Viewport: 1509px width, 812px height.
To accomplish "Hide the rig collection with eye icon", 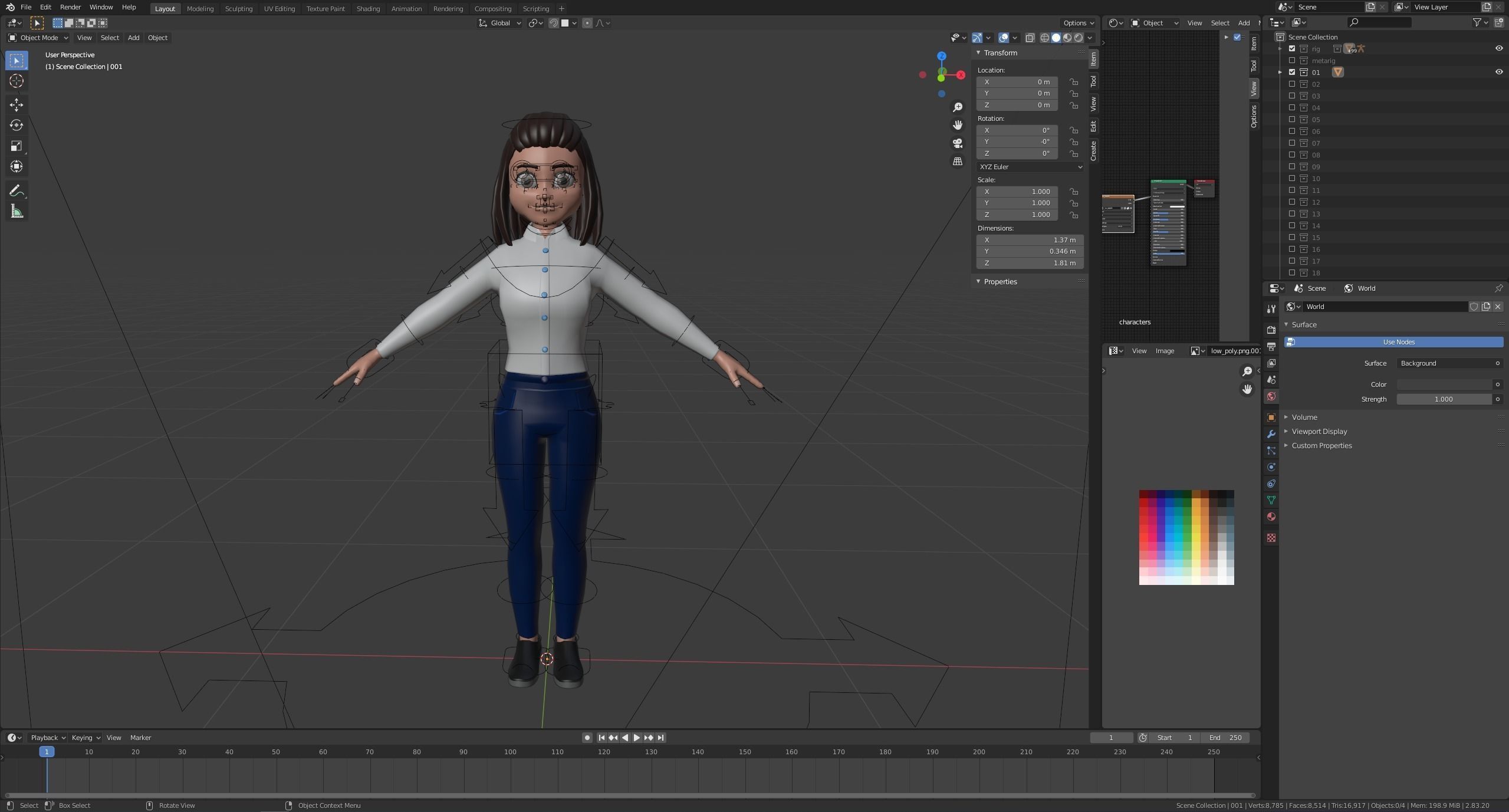I will tap(1499, 48).
